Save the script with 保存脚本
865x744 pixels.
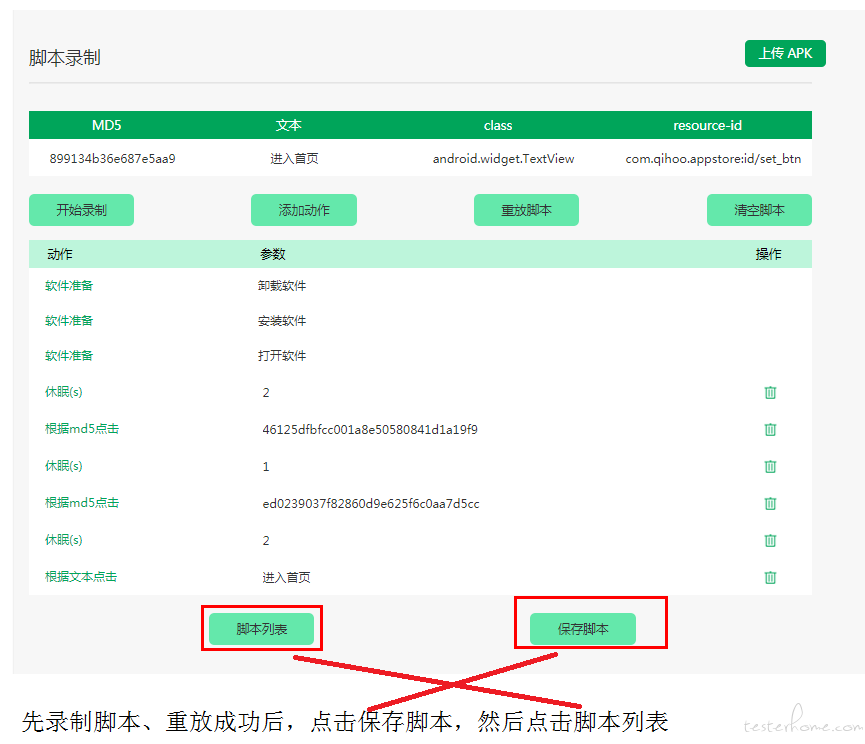pyautogui.click(x=583, y=629)
